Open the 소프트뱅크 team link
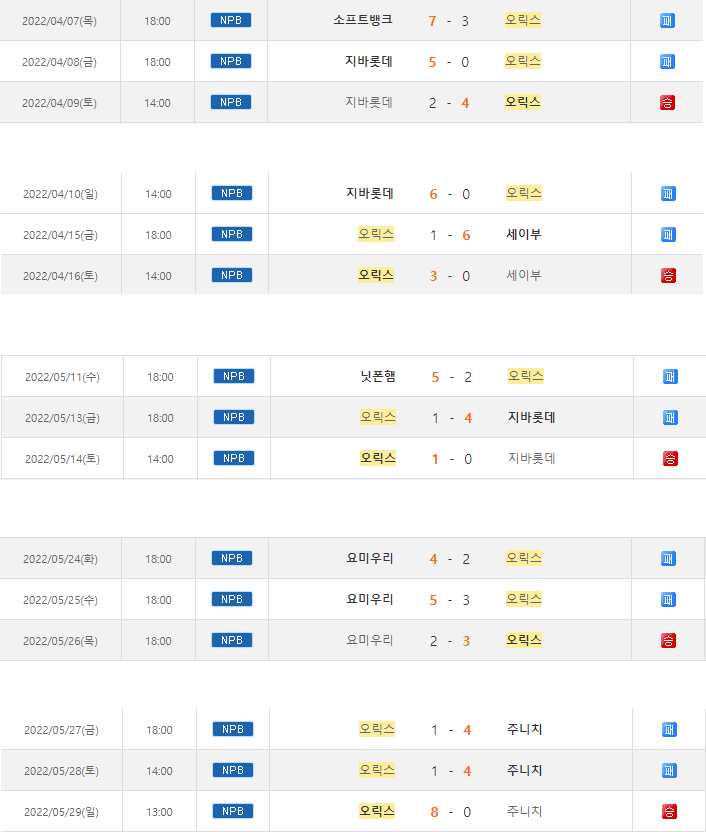The height and width of the screenshot is (832, 706). point(362,20)
